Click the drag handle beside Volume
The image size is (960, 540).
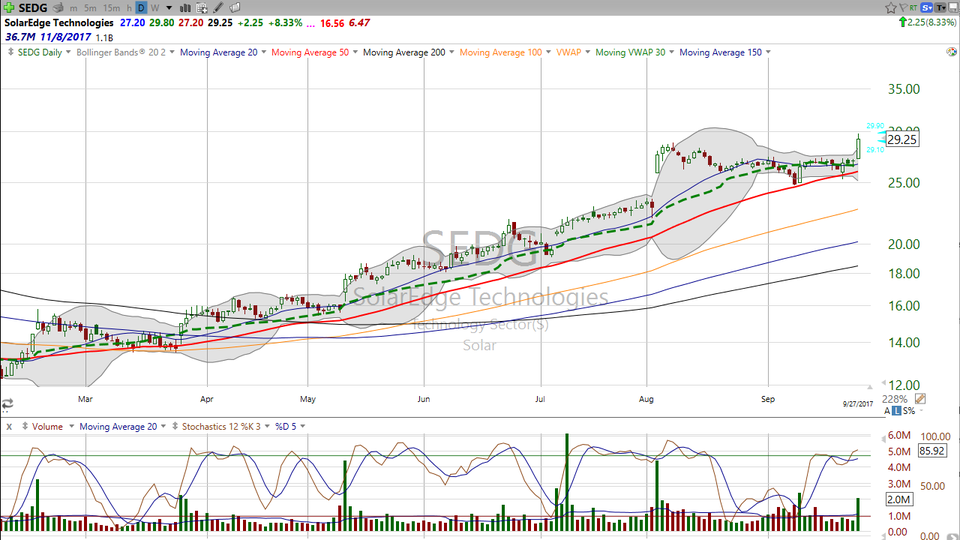[x=25, y=426]
